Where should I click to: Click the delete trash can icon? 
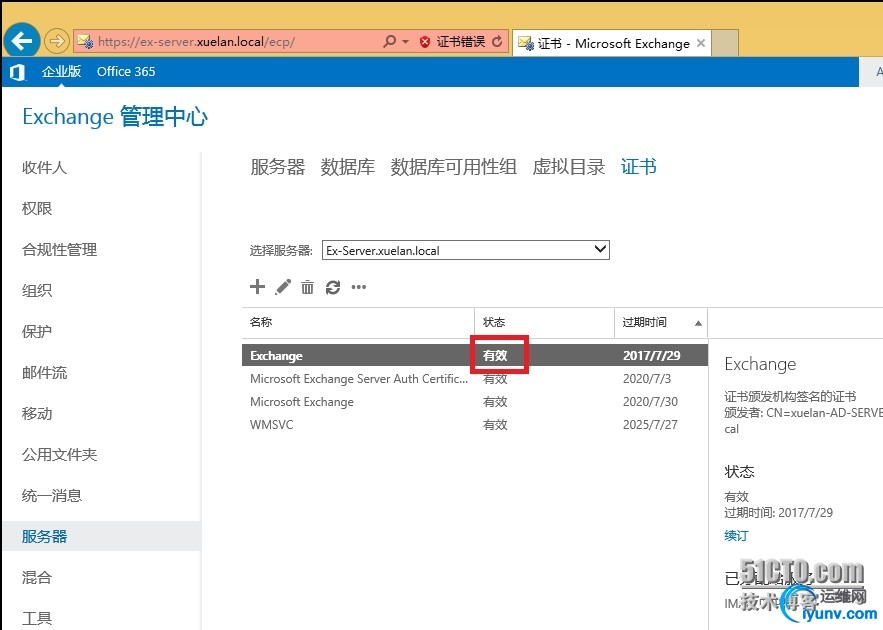pyautogui.click(x=307, y=287)
